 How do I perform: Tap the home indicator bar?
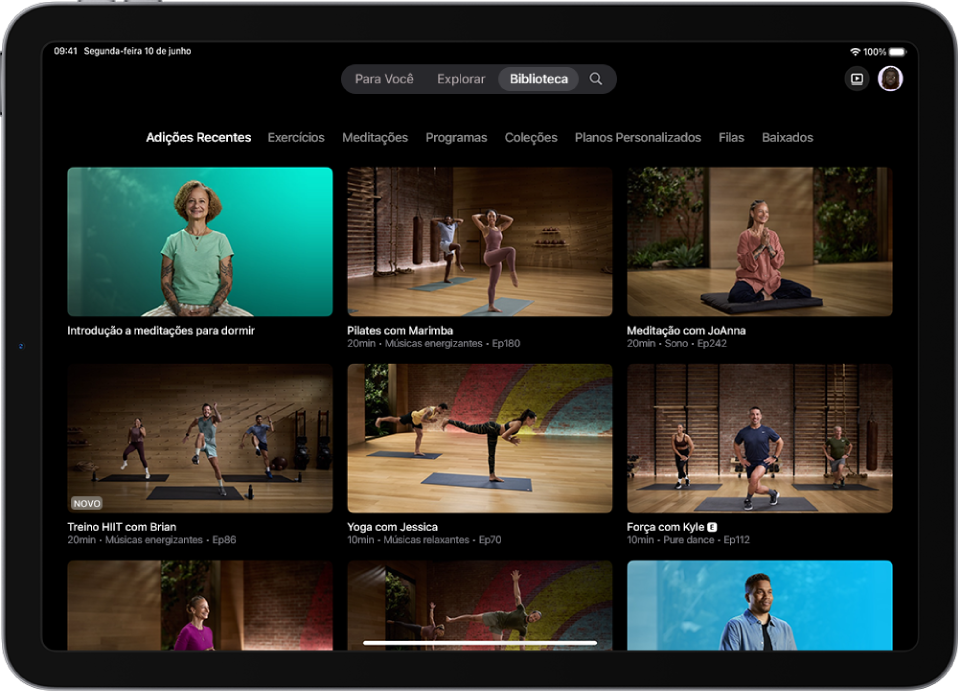[480, 643]
